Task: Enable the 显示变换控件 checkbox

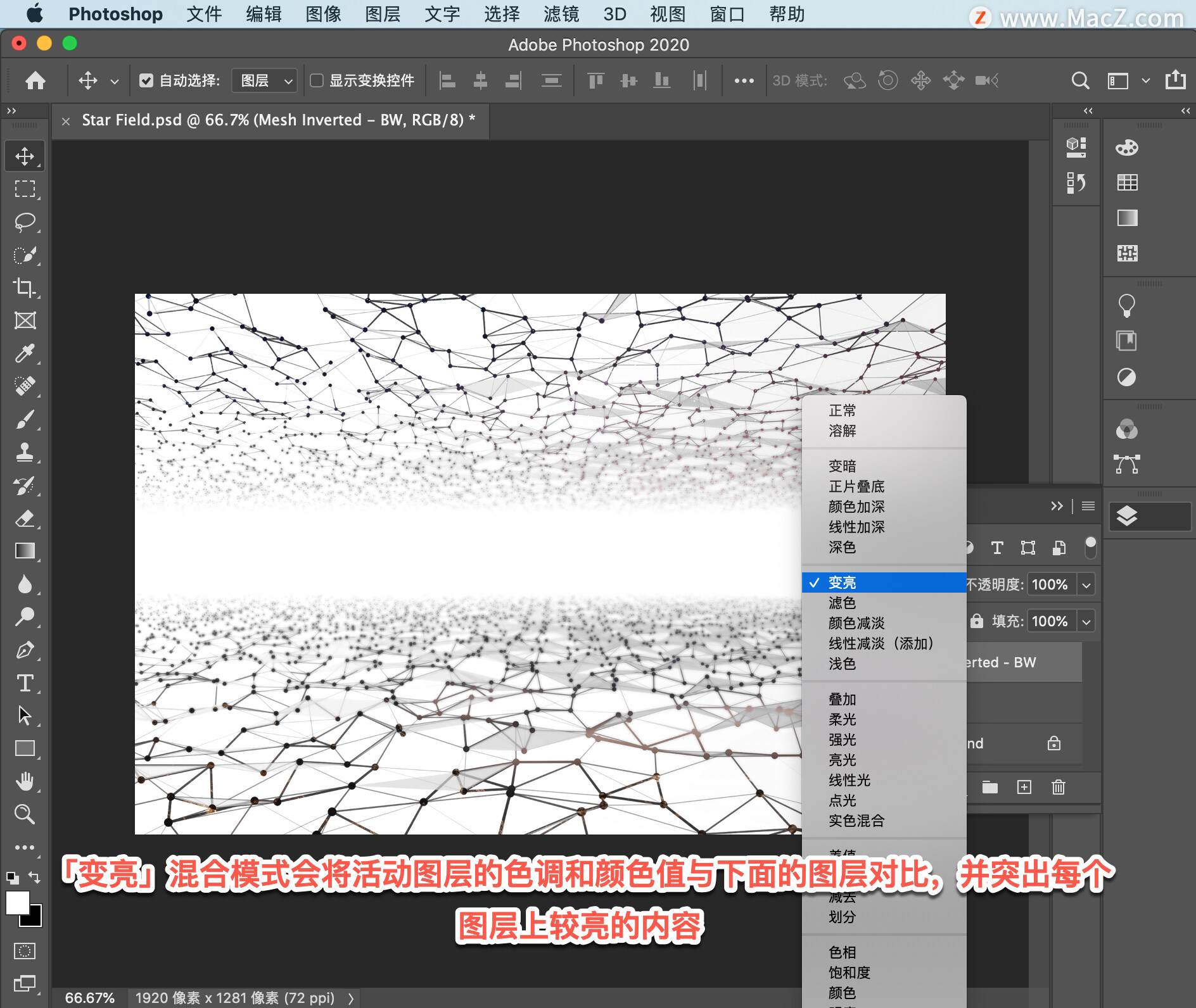Action: pos(317,80)
